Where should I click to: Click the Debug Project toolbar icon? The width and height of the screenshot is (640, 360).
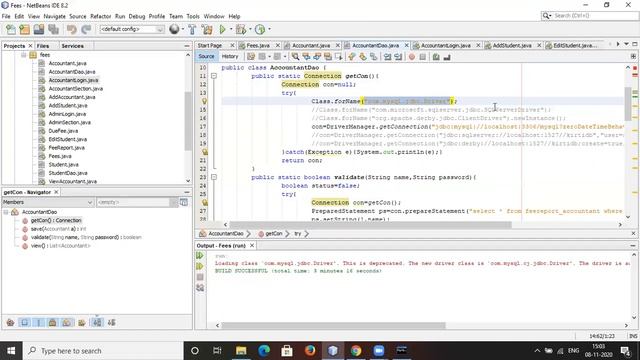pyautogui.click(x=241, y=29)
